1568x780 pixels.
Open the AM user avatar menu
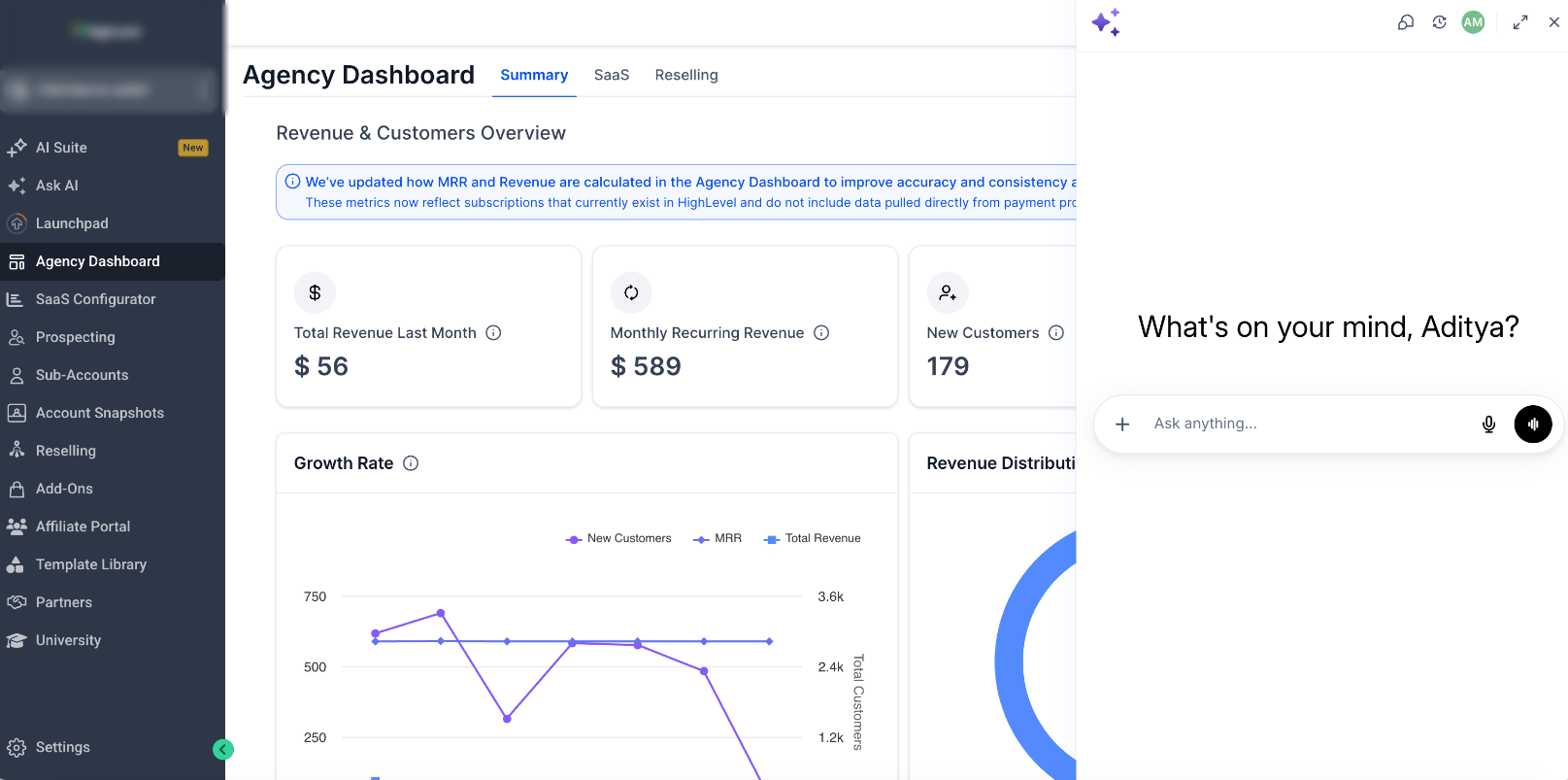(1474, 22)
